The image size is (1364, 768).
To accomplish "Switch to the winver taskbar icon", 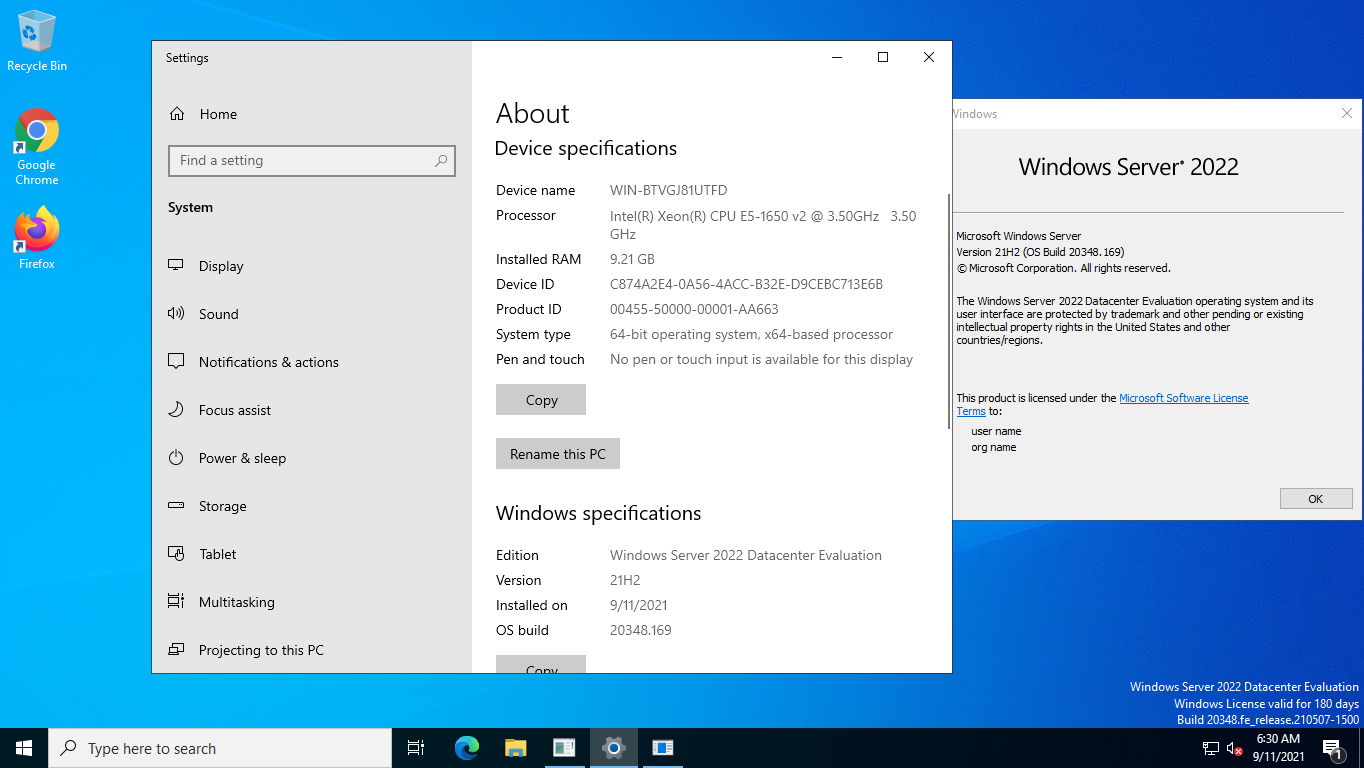I will coord(662,748).
